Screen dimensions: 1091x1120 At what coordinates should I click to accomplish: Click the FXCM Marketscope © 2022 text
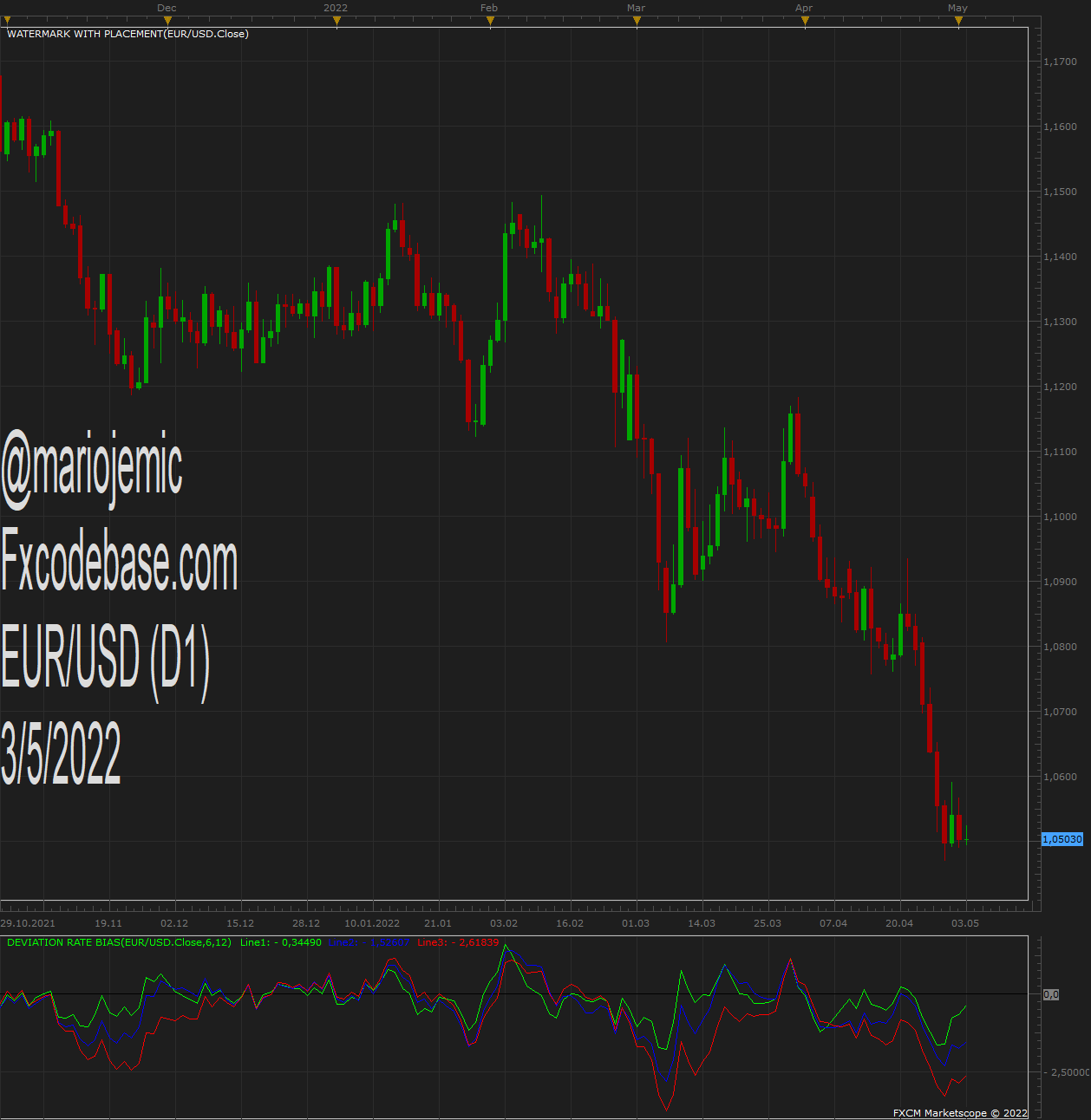(960, 1113)
